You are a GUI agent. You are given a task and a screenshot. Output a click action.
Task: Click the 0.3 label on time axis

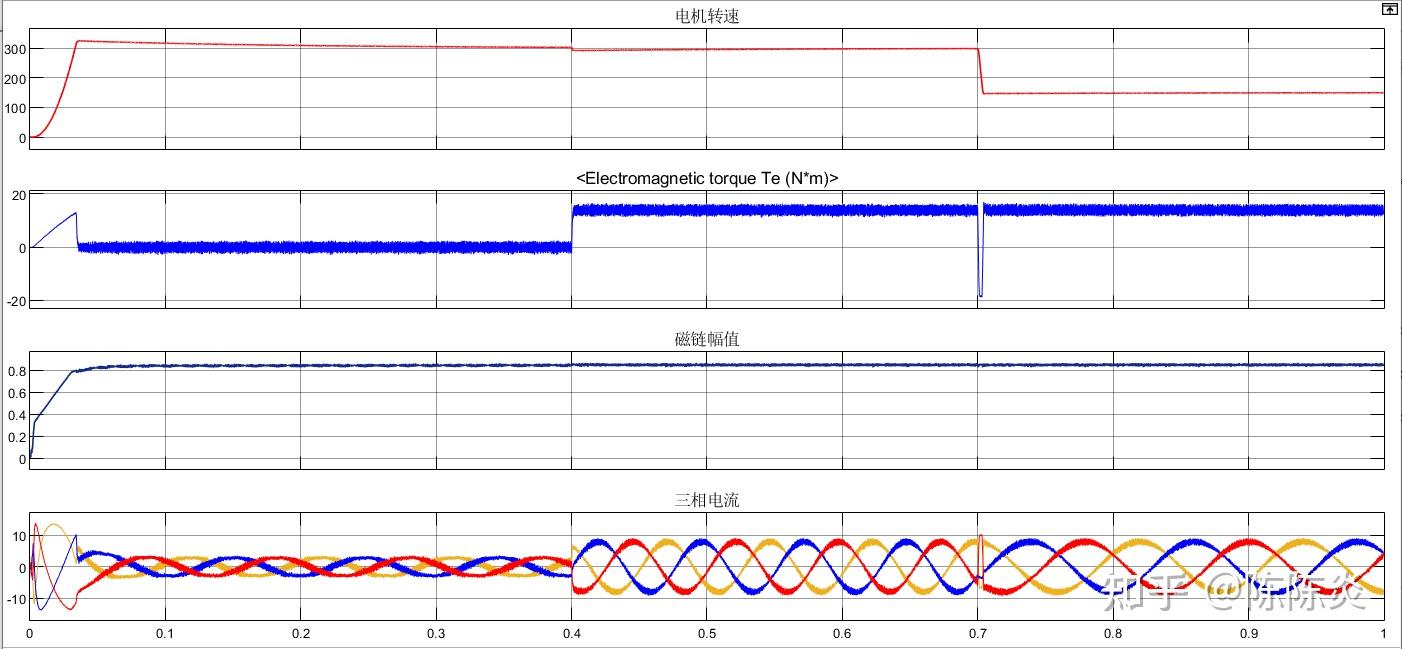click(436, 635)
